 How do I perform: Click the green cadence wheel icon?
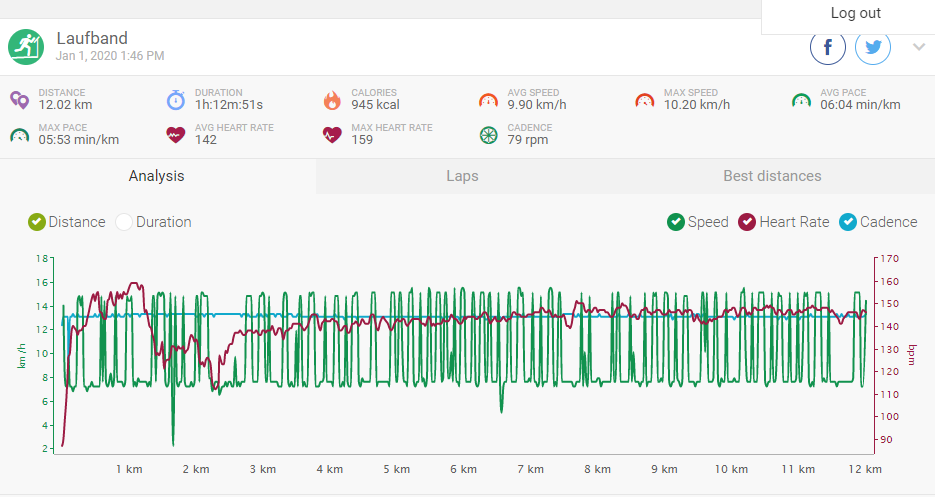coord(488,135)
